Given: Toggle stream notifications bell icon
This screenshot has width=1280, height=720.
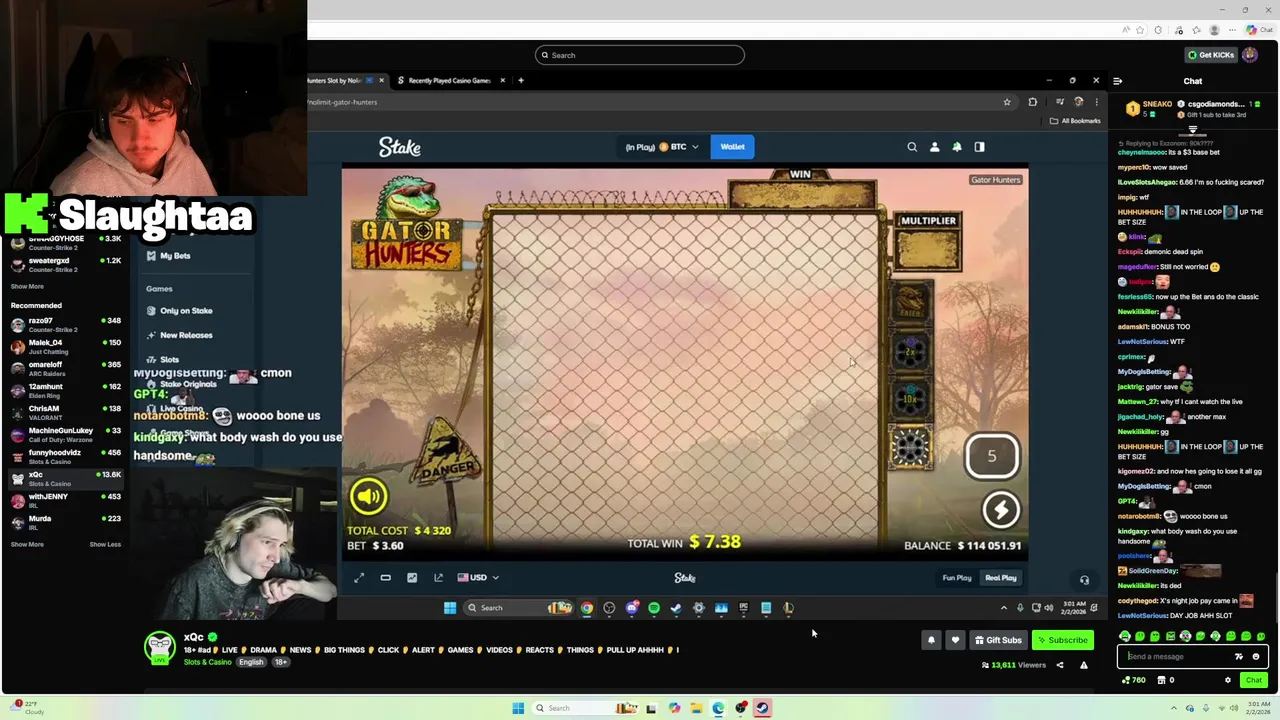Looking at the screenshot, I should [x=931, y=640].
